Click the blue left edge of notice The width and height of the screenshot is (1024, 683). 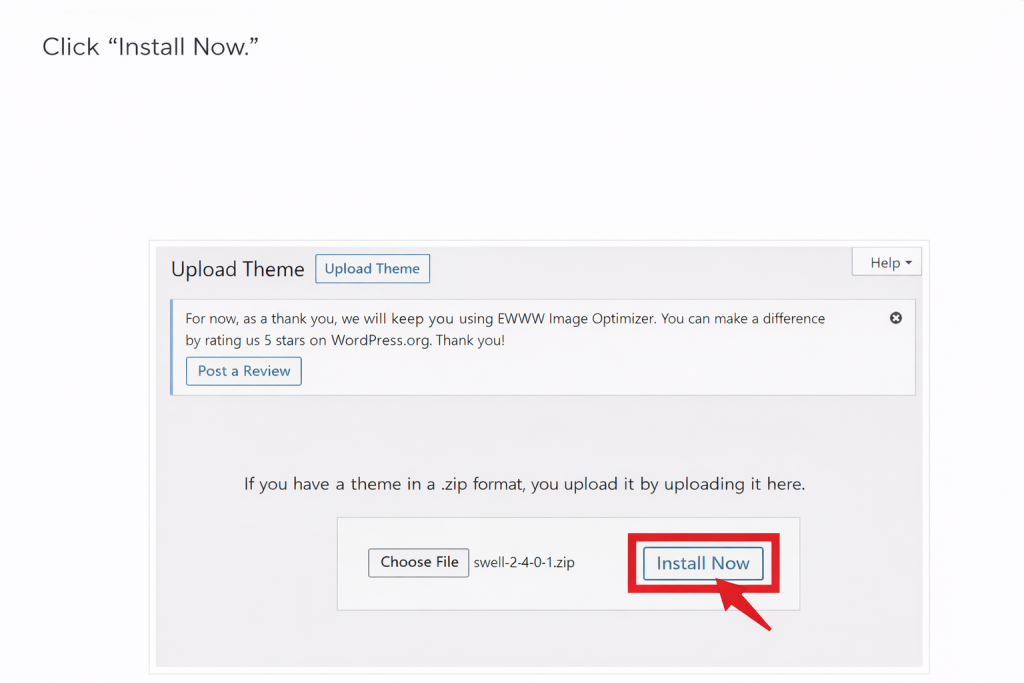(x=172, y=347)
